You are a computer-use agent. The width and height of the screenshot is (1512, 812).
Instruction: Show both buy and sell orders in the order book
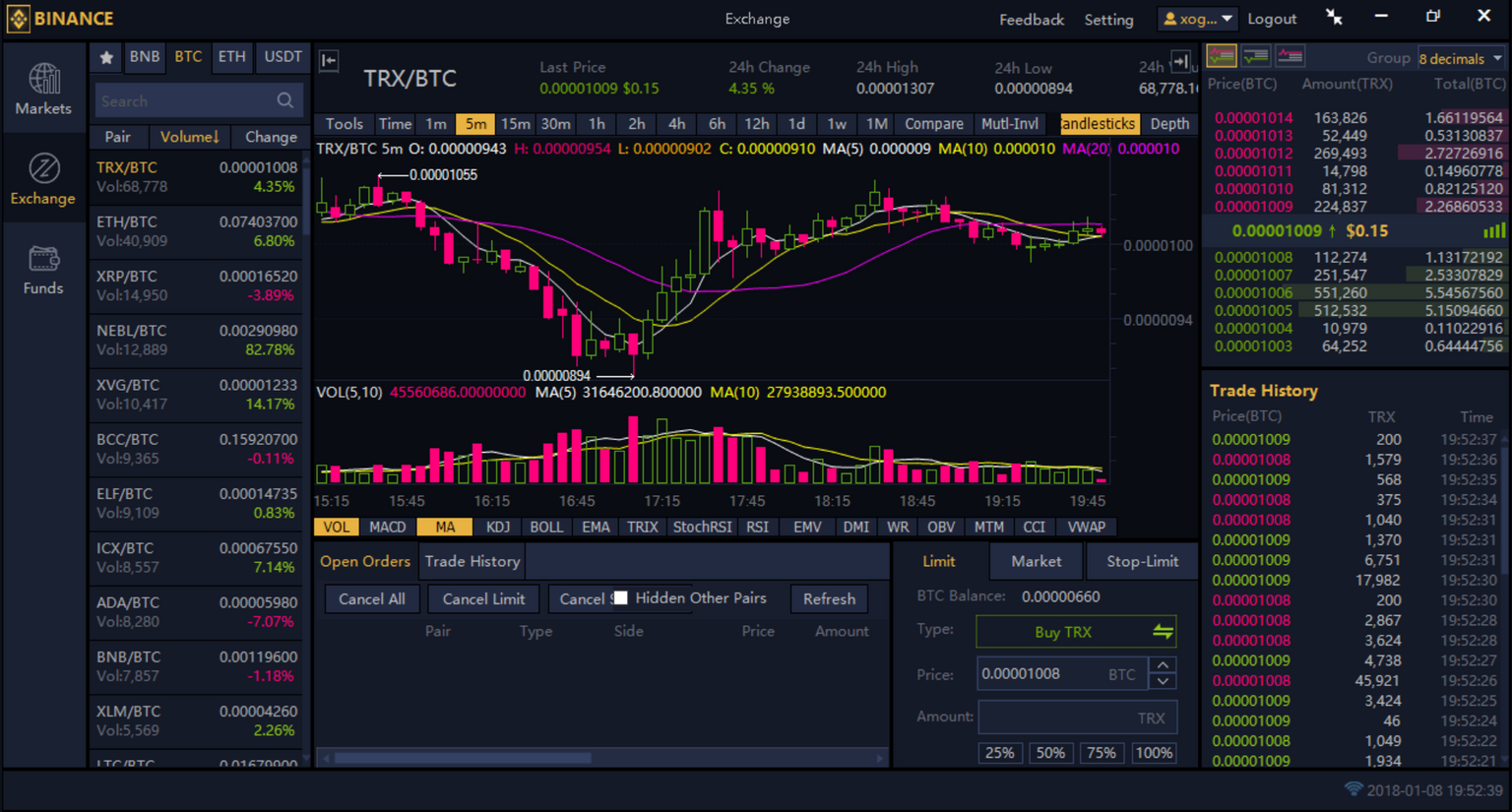(1222, 56)
